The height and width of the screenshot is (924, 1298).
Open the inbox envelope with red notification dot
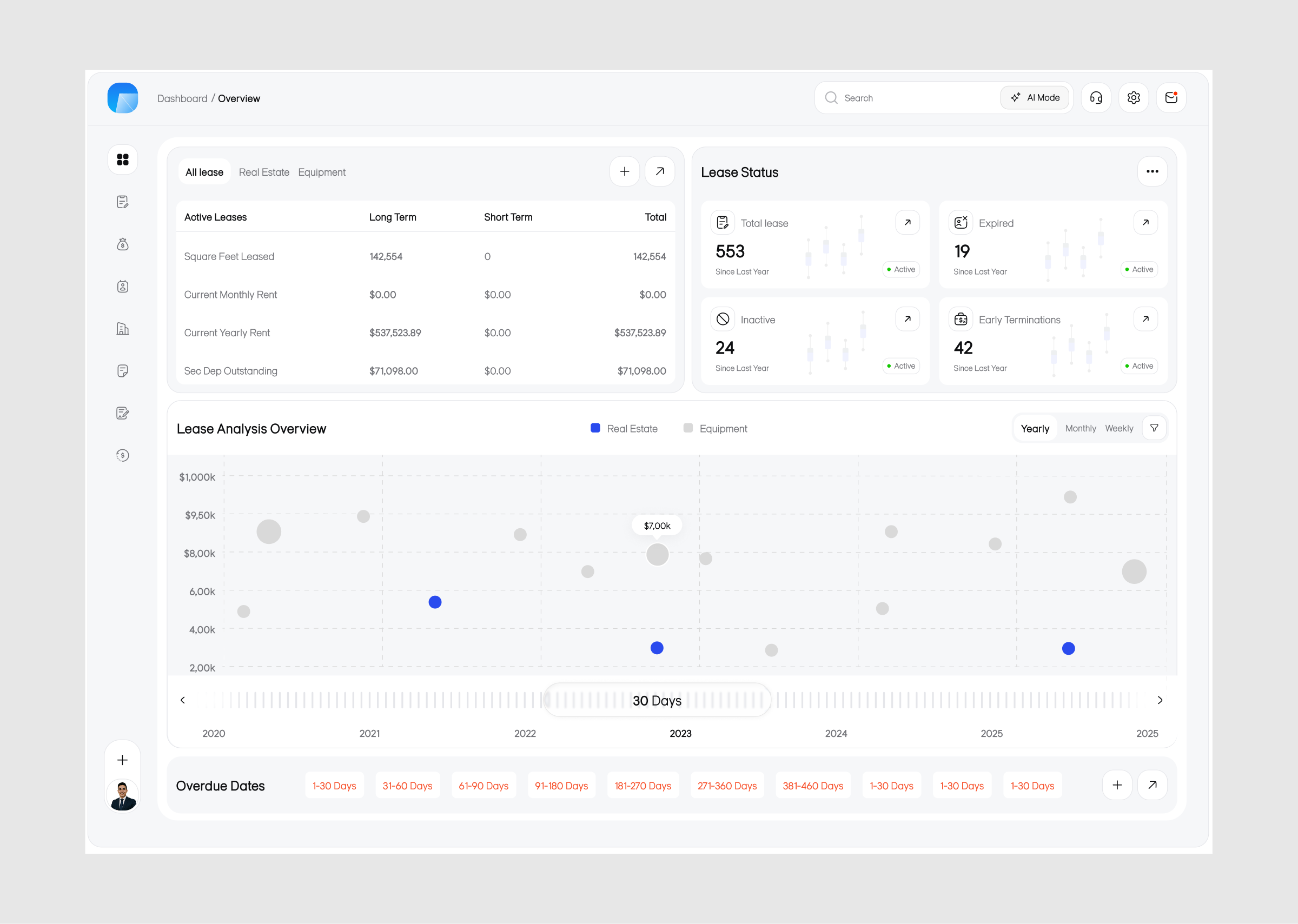1171,97
